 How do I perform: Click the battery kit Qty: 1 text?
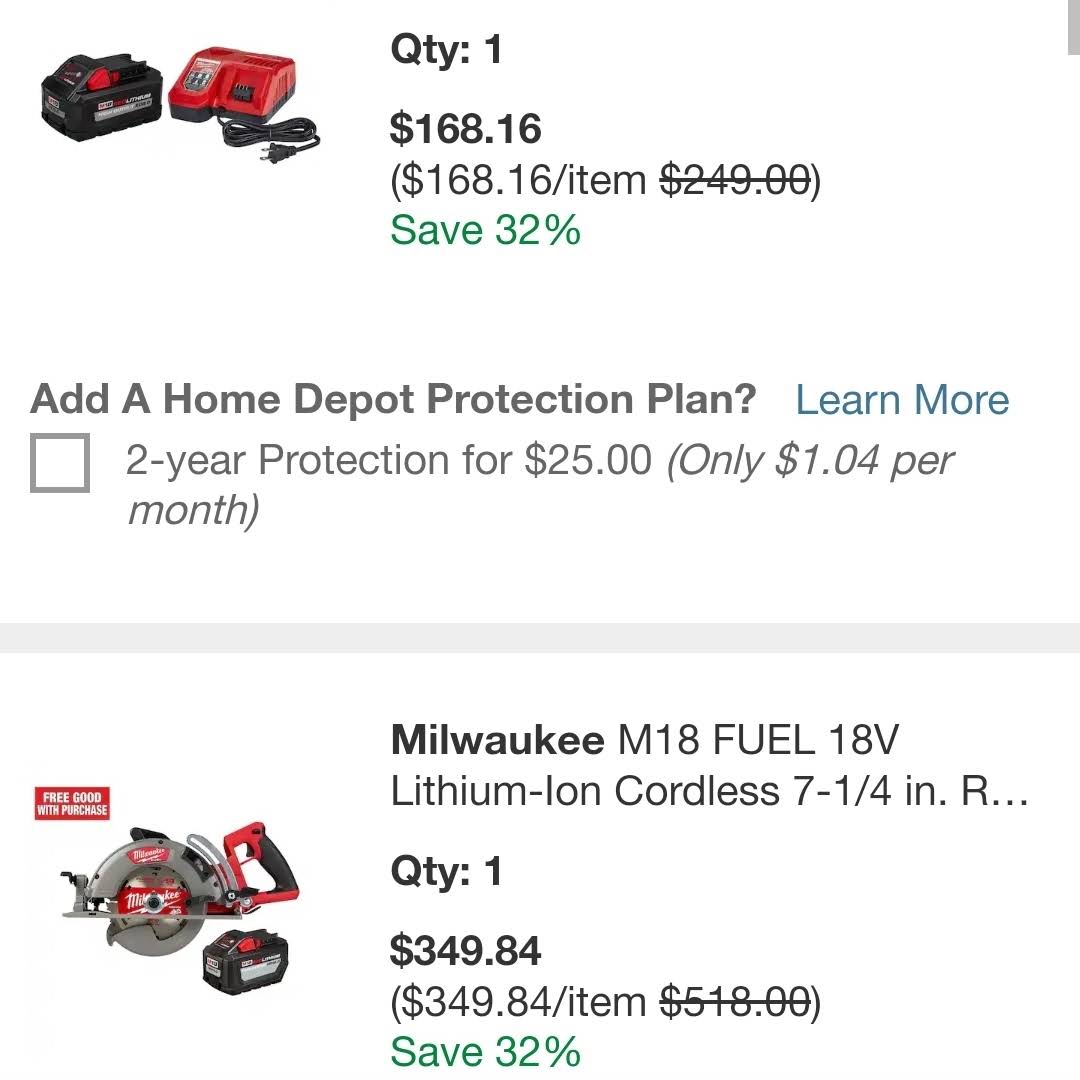(446, 51)
